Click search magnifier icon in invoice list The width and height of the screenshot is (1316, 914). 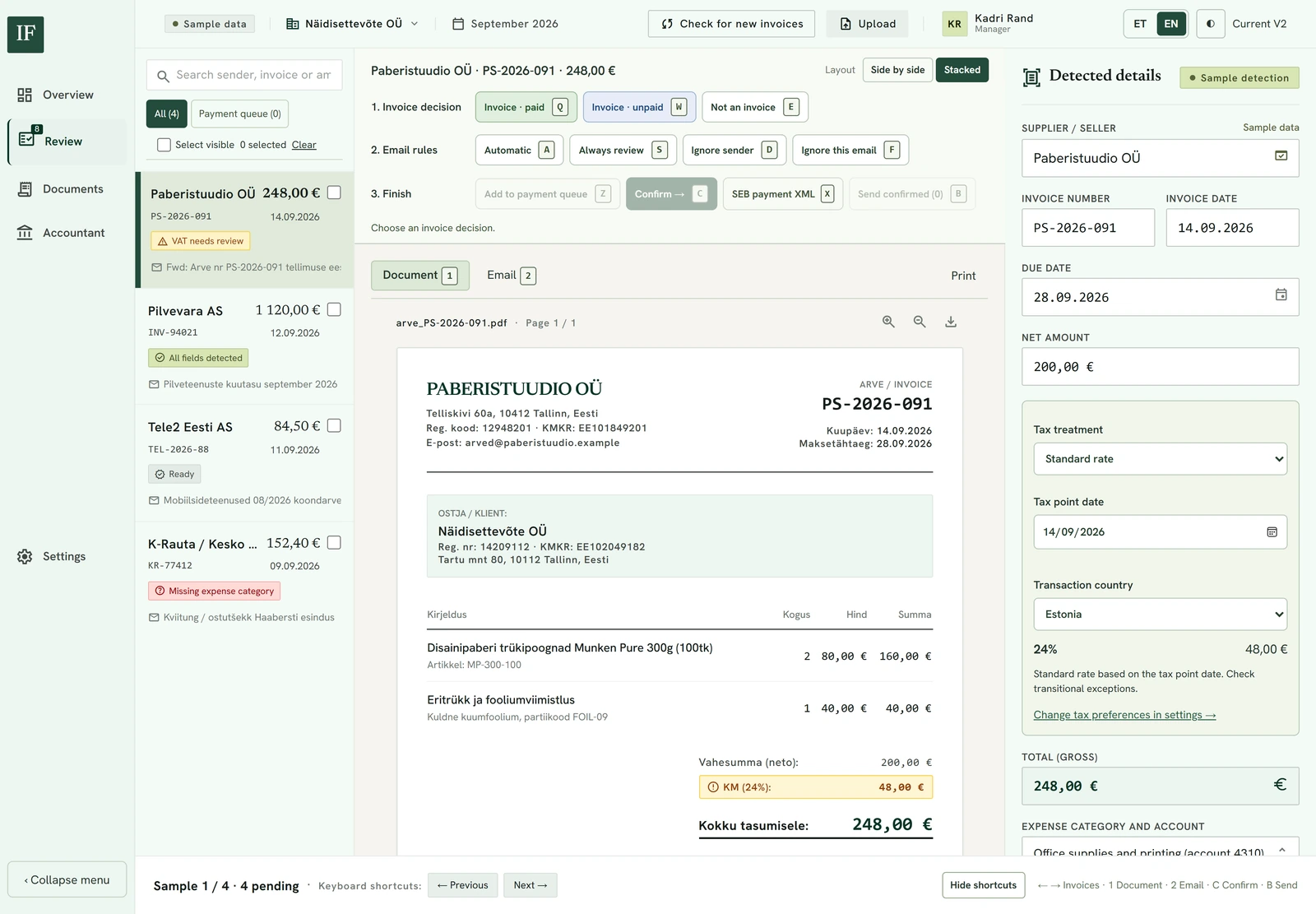(163, 76)
